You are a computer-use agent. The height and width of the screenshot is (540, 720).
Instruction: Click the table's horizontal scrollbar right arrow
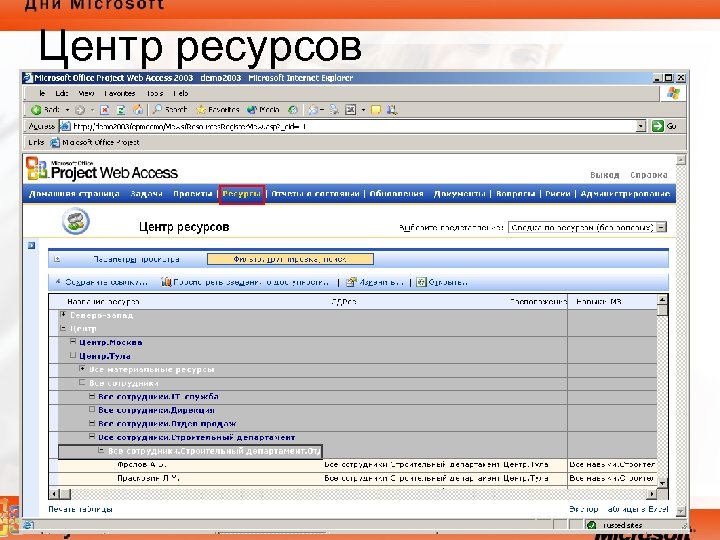[x=651, y=494]
